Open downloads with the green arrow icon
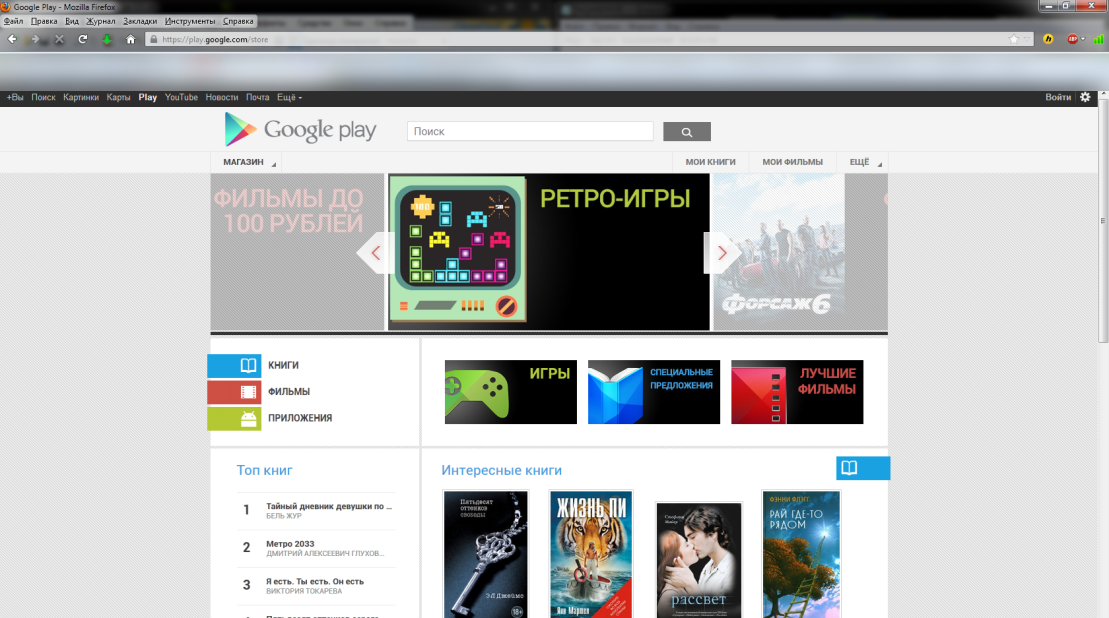 [107, 40]
